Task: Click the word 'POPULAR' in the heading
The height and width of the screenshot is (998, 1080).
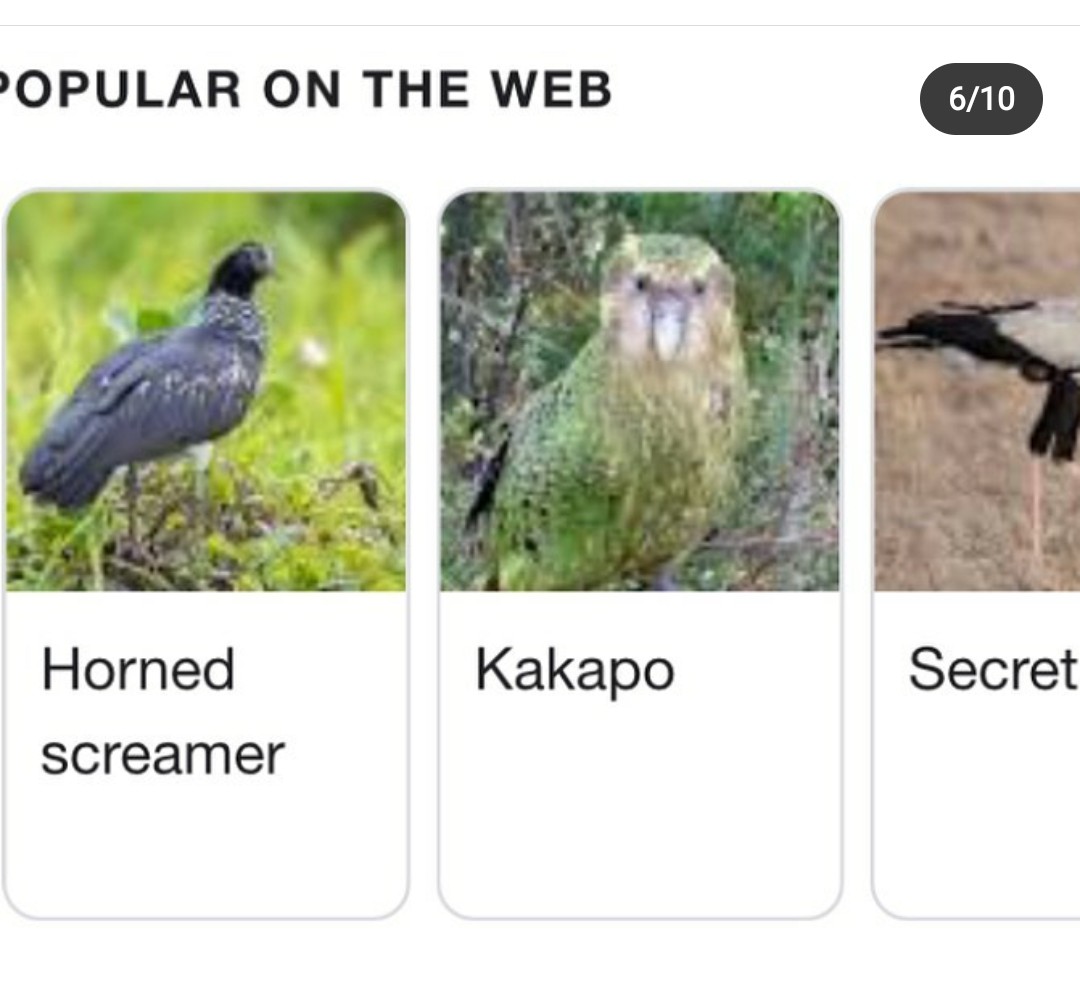Action: point(119,89)
